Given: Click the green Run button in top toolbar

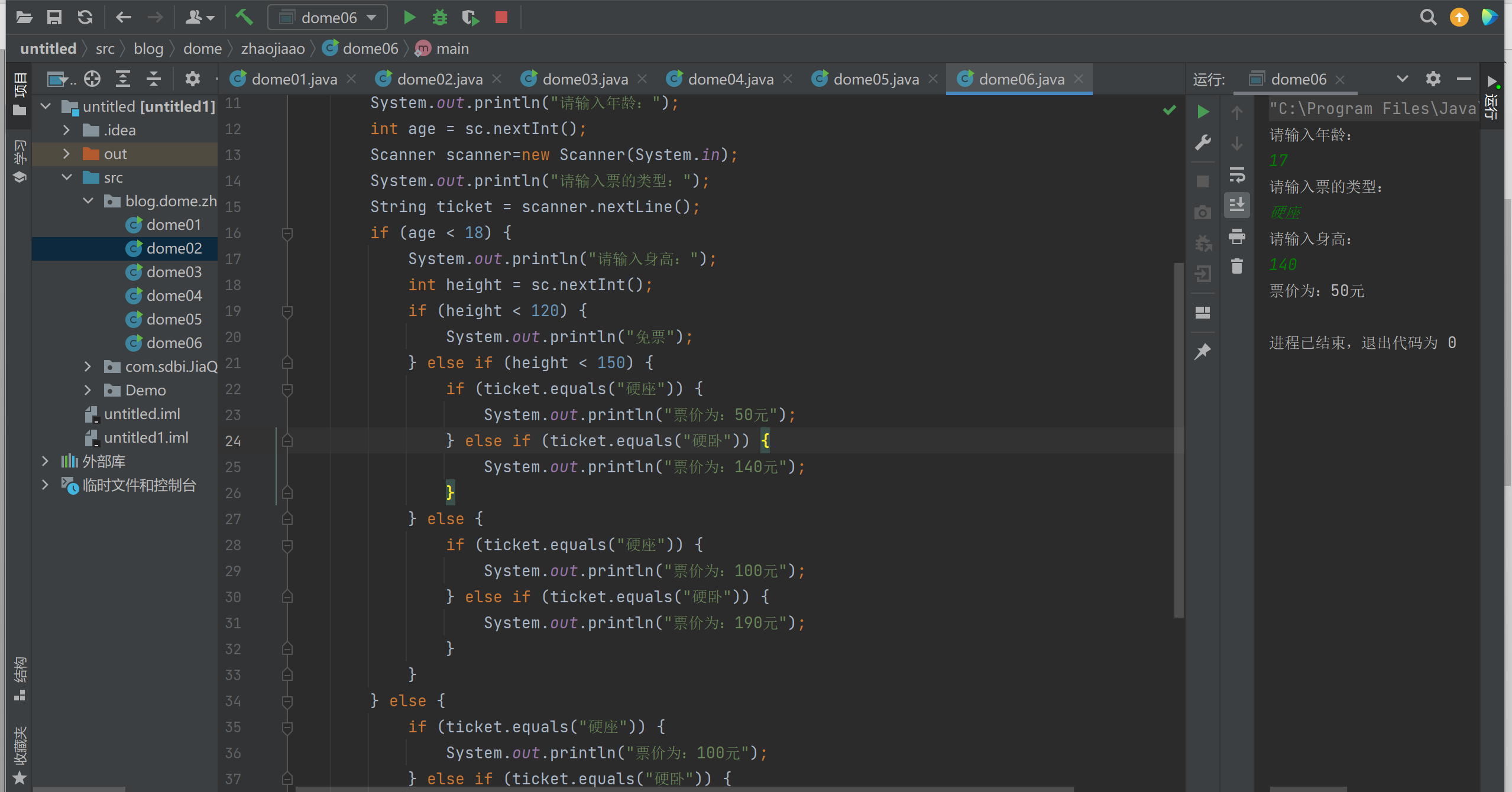Looking at the screenshot, I should coord(409,17).
